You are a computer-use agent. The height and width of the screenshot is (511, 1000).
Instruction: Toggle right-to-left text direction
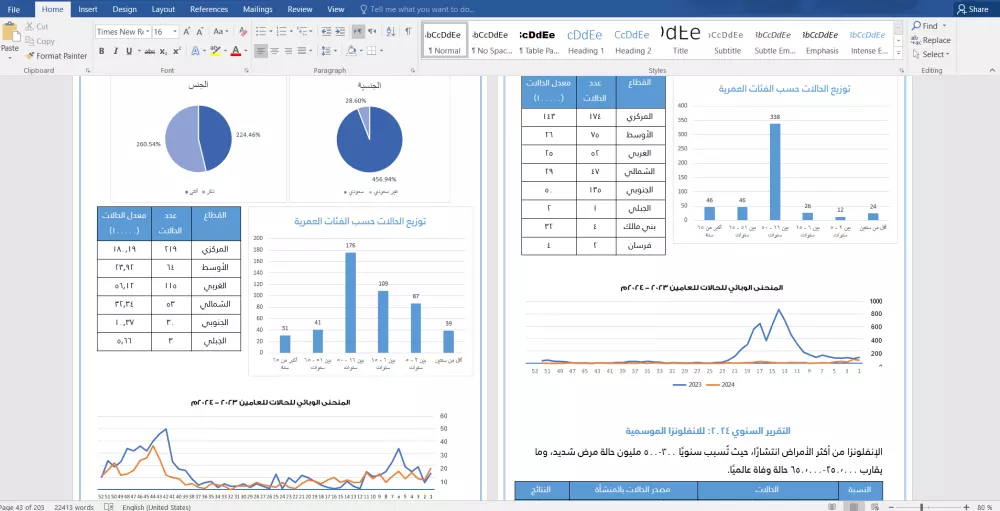pos(372,31)
